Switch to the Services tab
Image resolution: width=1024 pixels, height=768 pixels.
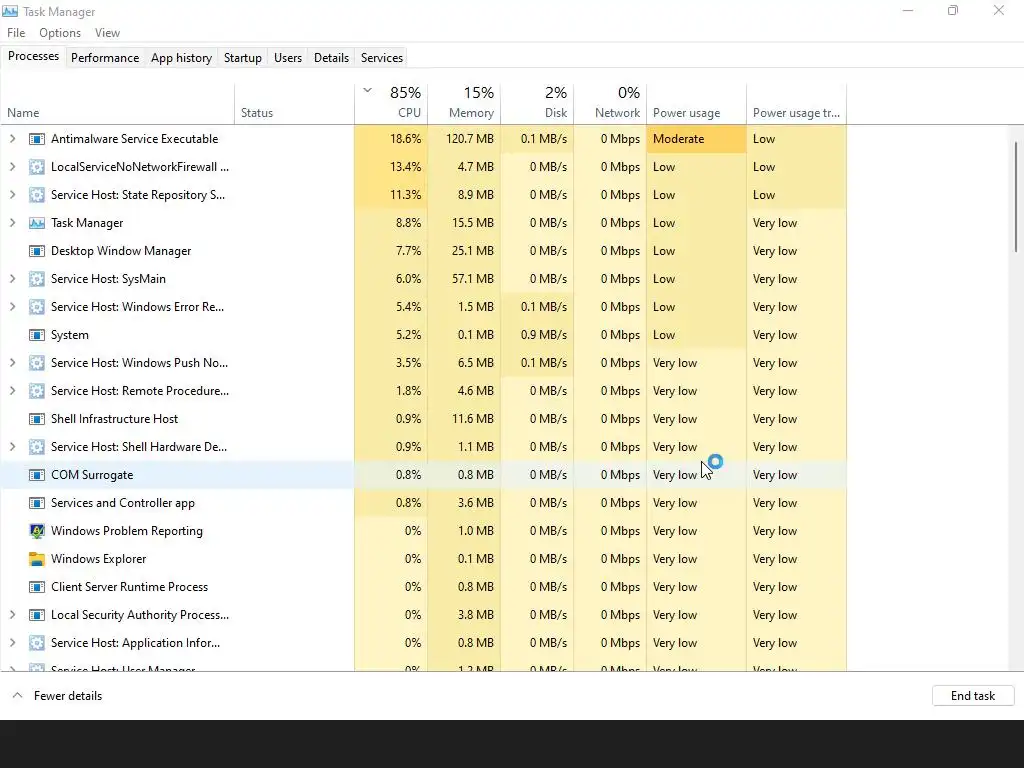(x=382, y=57)
